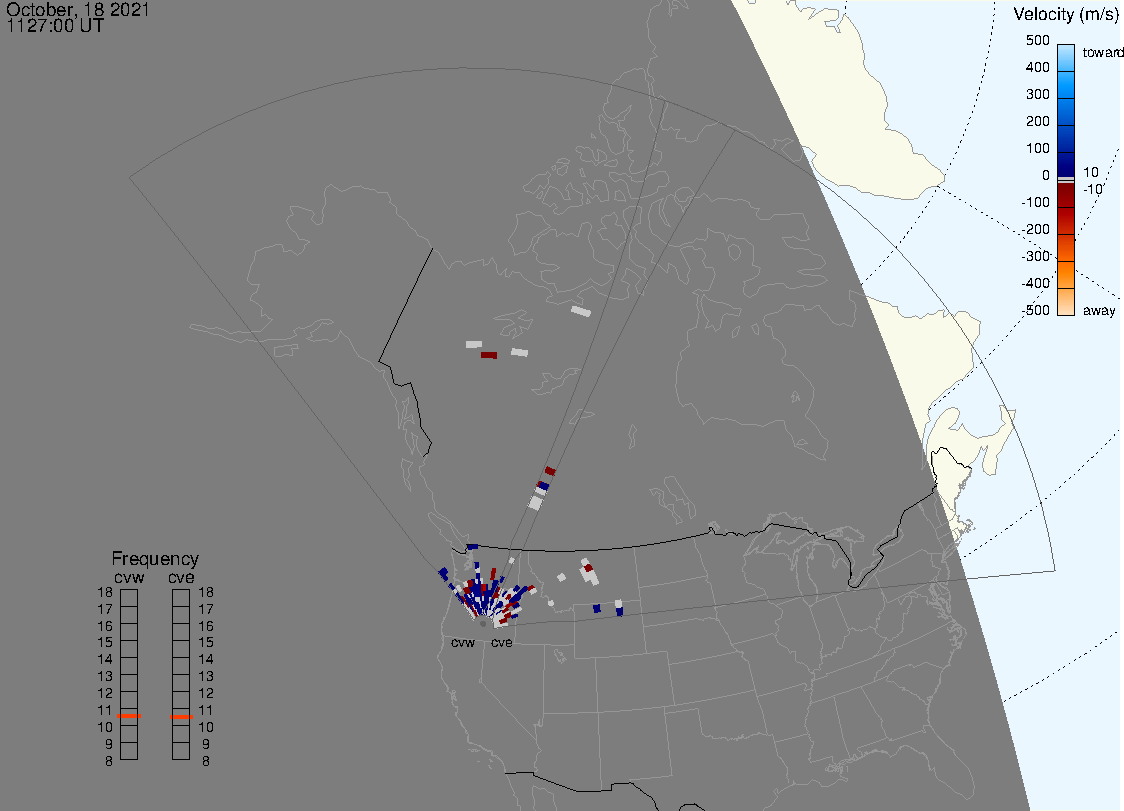Click the date text 'October, 18 2021'

coord(77,9)
